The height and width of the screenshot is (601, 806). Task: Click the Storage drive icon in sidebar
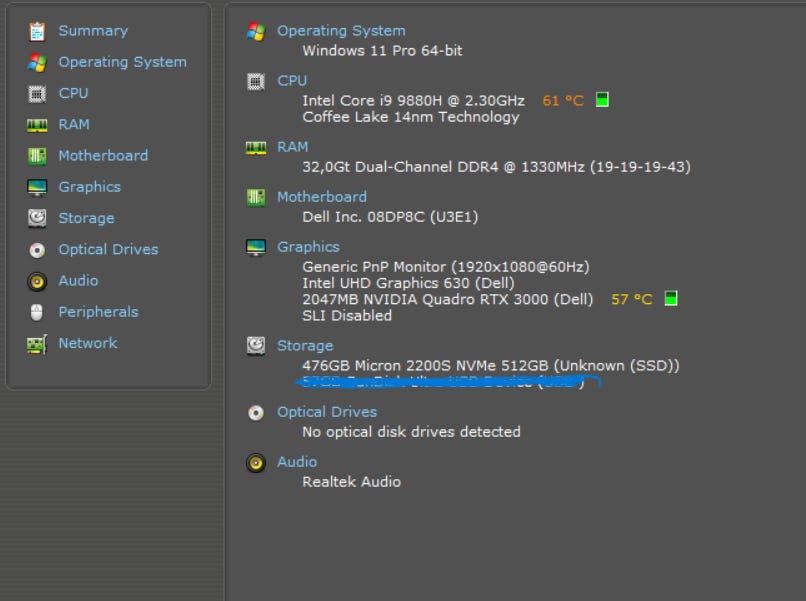37,218
